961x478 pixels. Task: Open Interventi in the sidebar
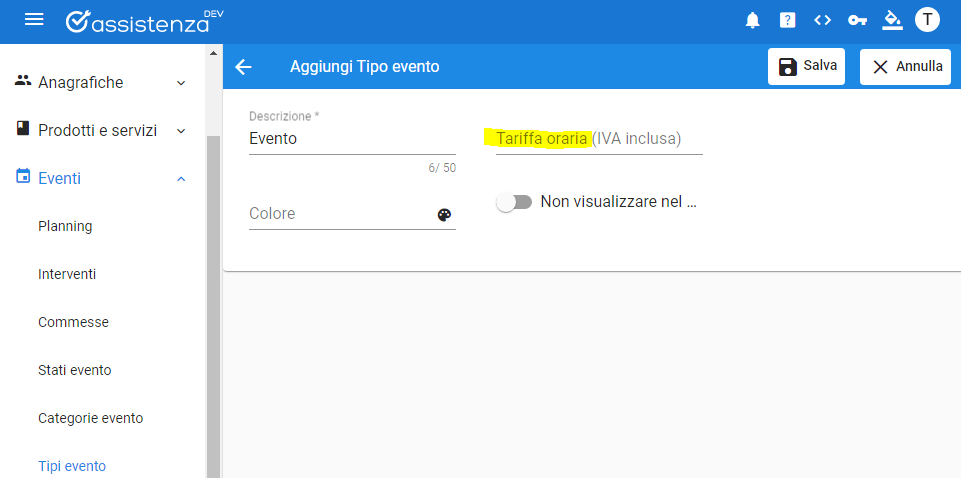click(67, 274)
